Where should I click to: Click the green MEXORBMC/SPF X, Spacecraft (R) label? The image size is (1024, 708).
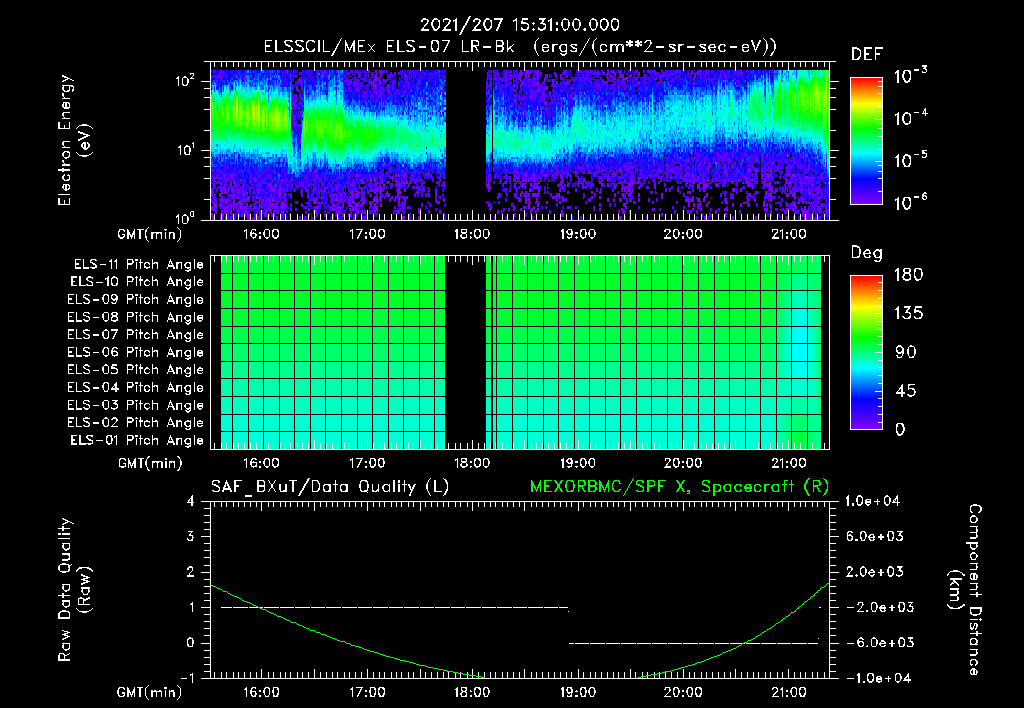pos(679,487)
